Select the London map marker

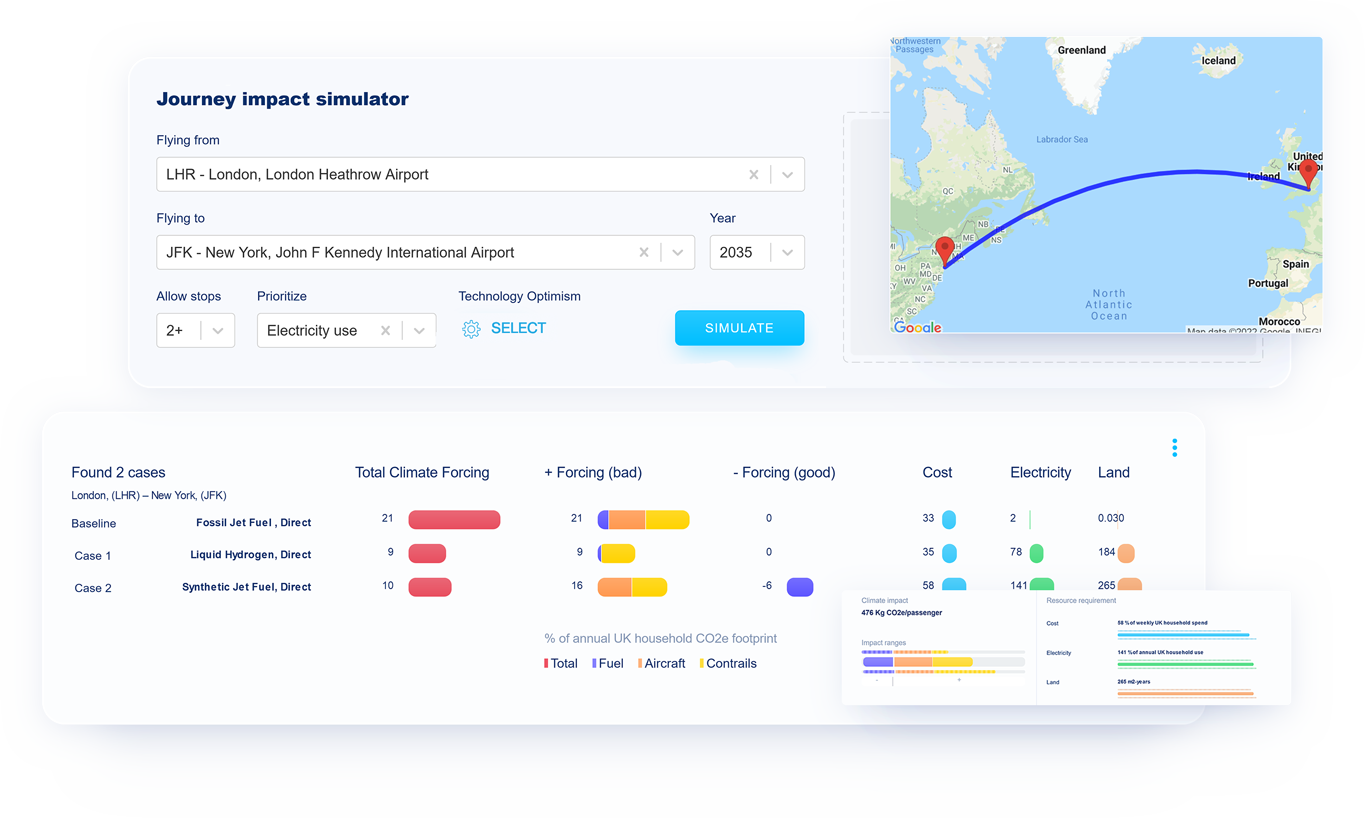click(x=1308, y=172)
